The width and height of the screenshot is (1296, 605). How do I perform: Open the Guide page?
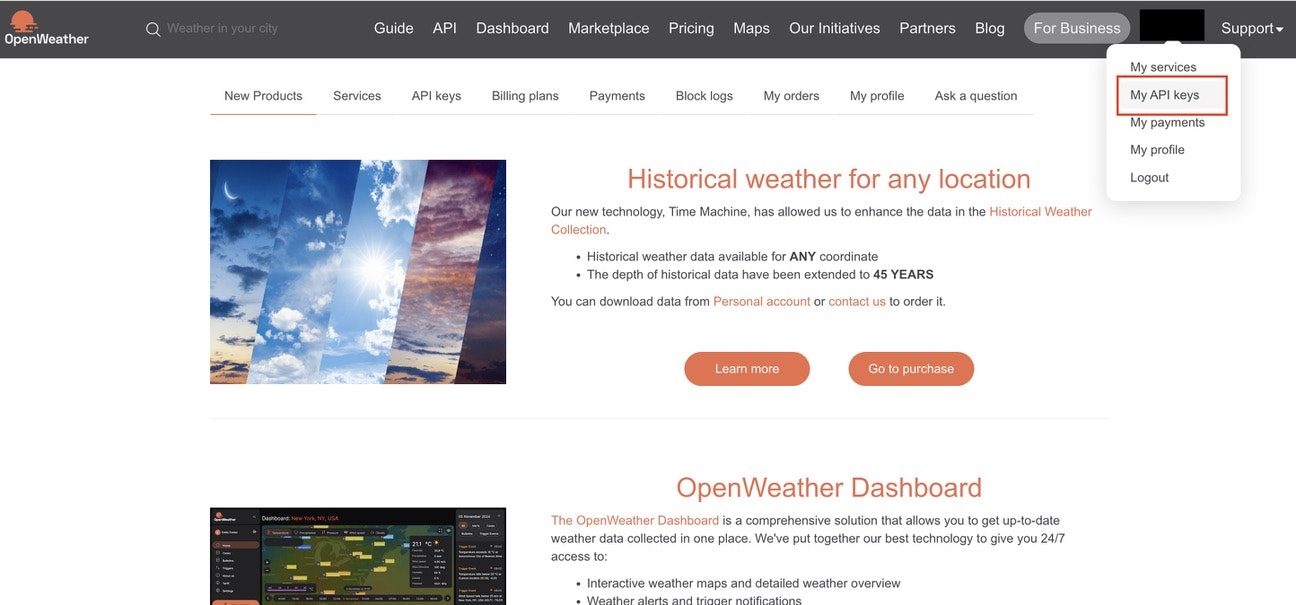click(393, 28)
